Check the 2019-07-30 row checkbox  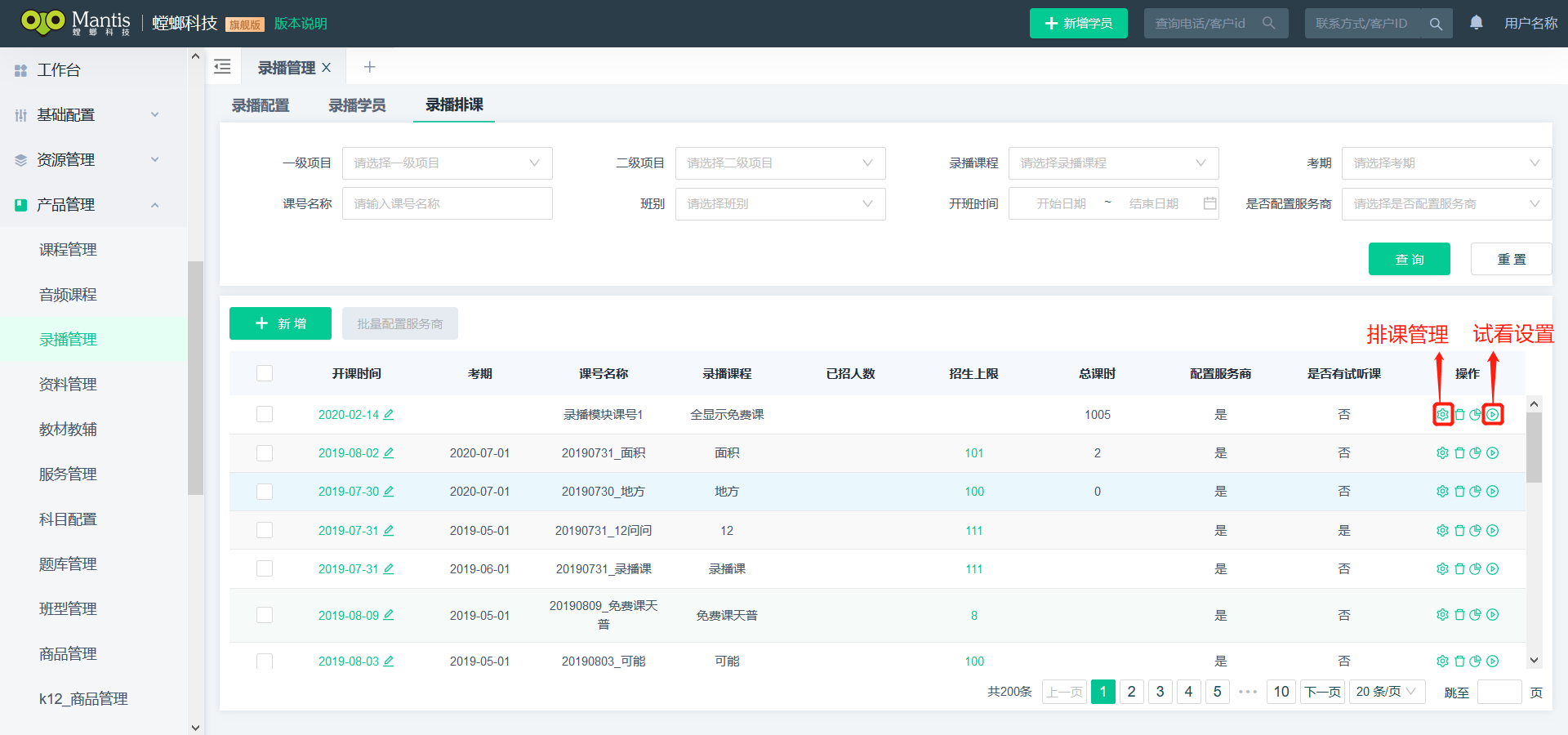coord(265,492)
